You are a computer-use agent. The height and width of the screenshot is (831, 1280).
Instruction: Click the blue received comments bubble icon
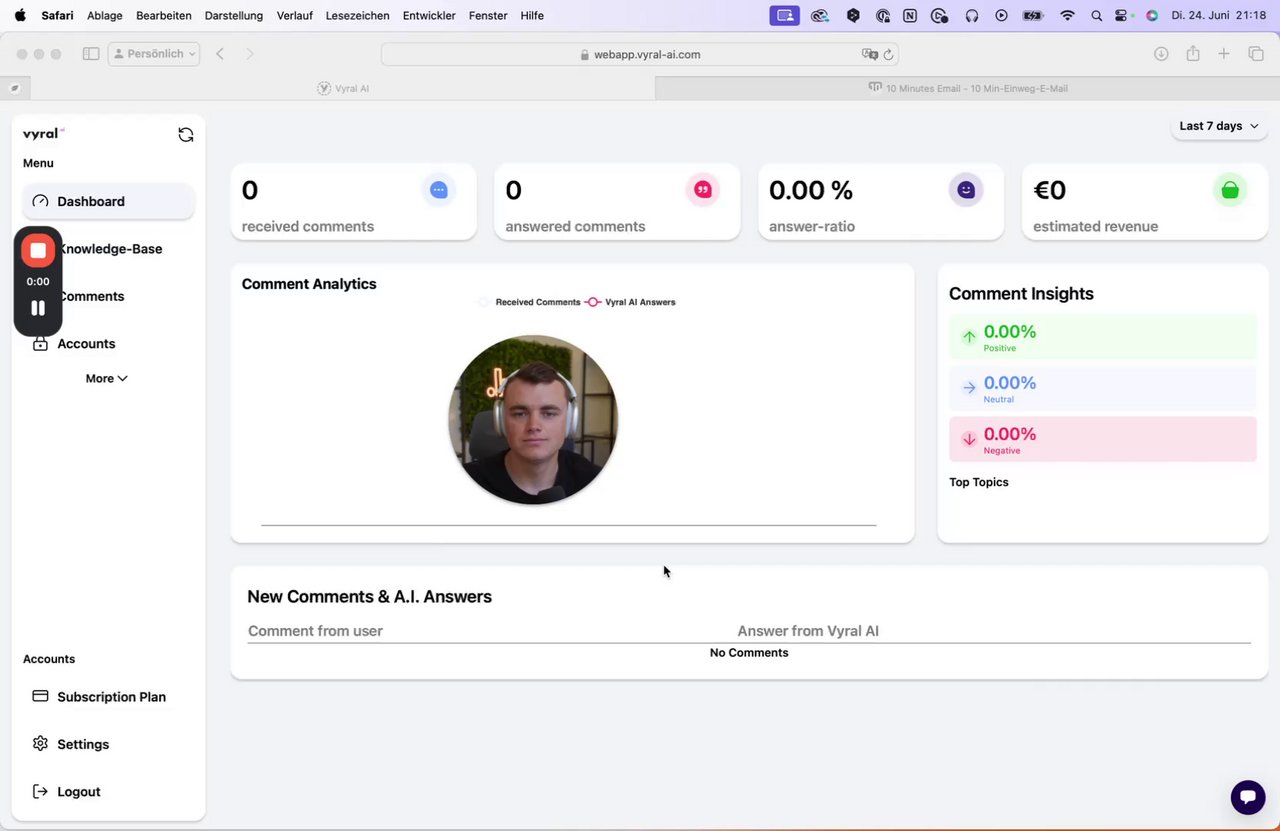[x=438, y=190]
